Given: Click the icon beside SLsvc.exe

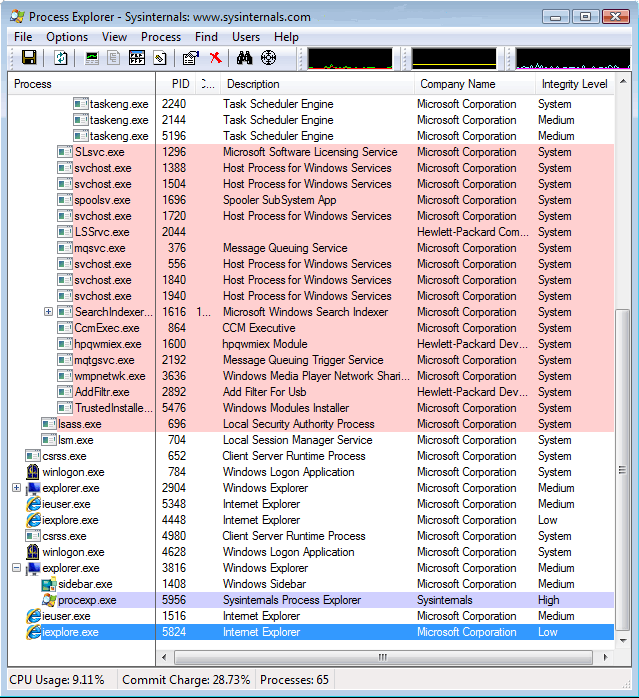Looking at the screenshot, I should (65, 152).
